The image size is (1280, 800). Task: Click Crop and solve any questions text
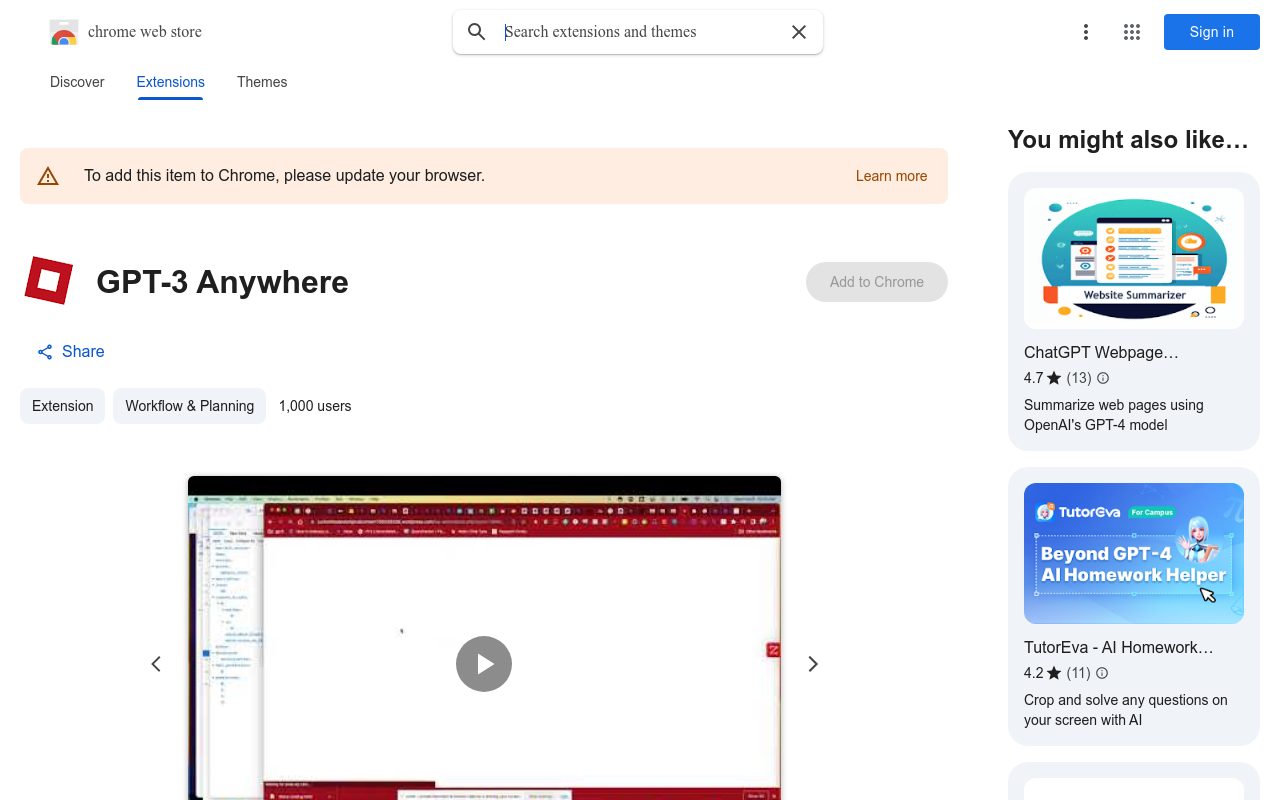click(1126, 710)
